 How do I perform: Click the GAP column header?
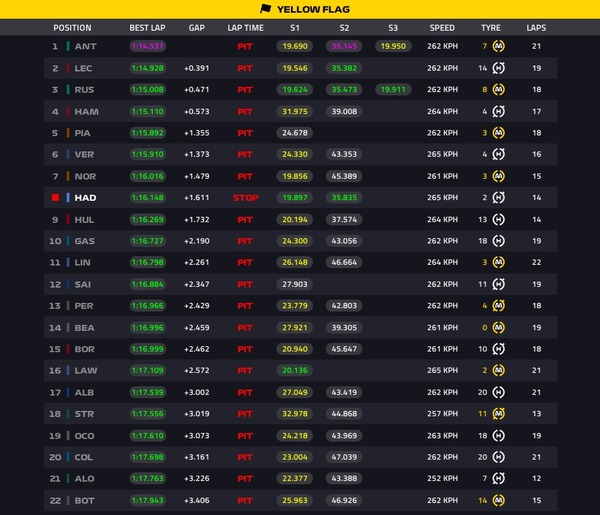coord(197,28)
